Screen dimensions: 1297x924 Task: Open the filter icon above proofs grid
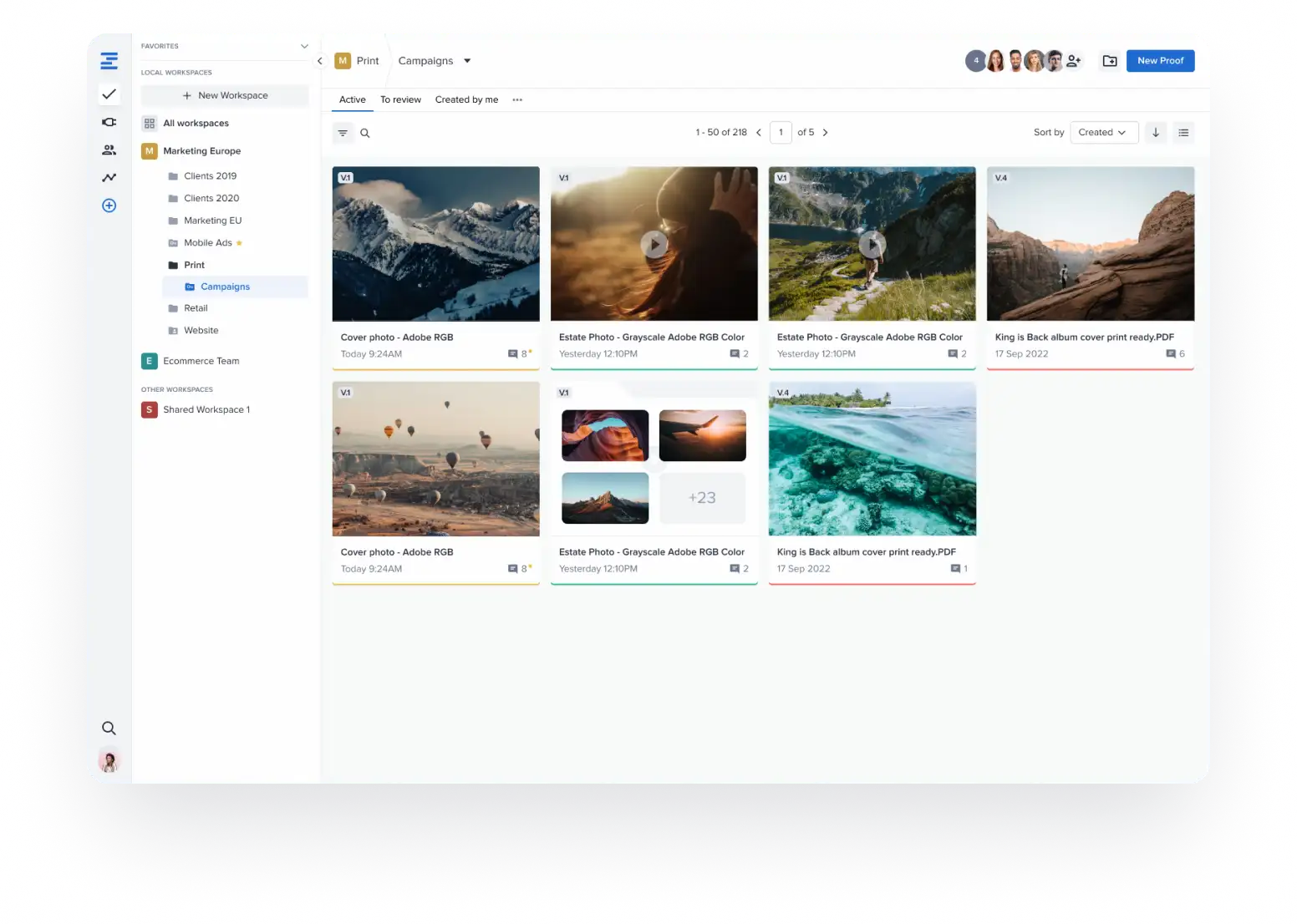[x=343, y=133]
